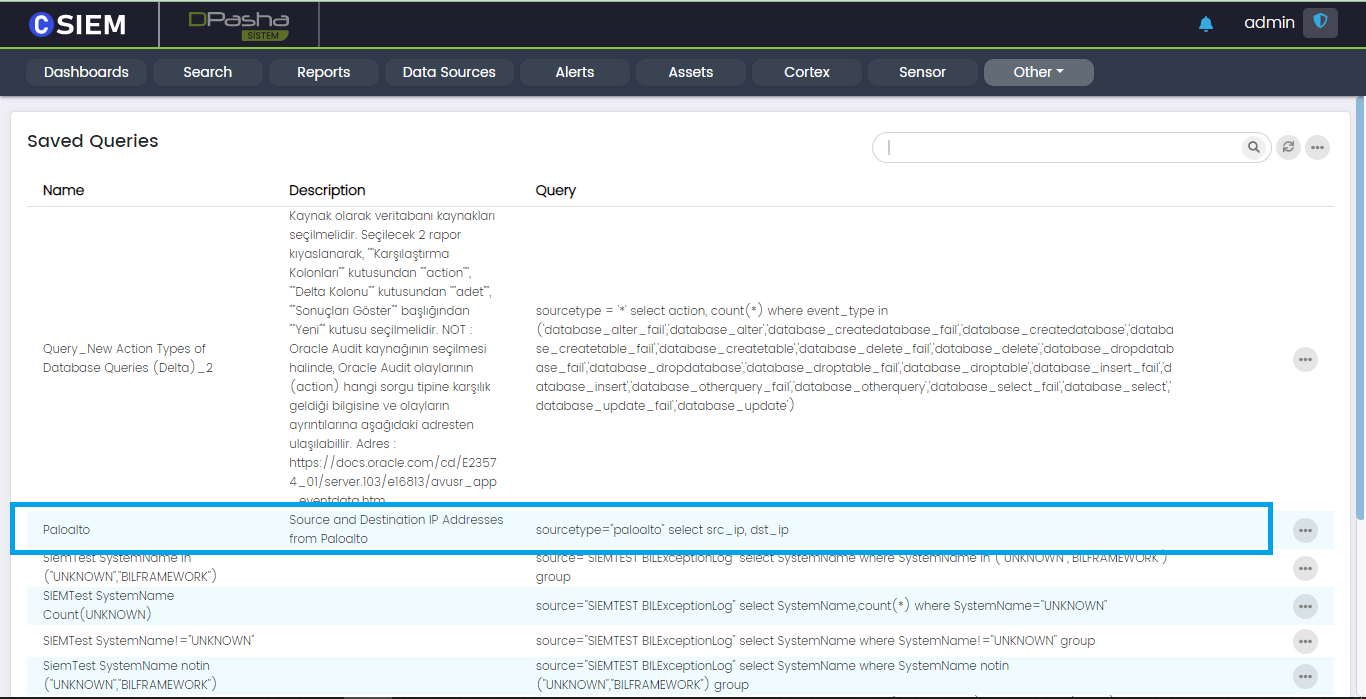Open the more options icon beside refresh
Image resolution: width=1366 pixels, height=699 pixels.
point(1318,148)
